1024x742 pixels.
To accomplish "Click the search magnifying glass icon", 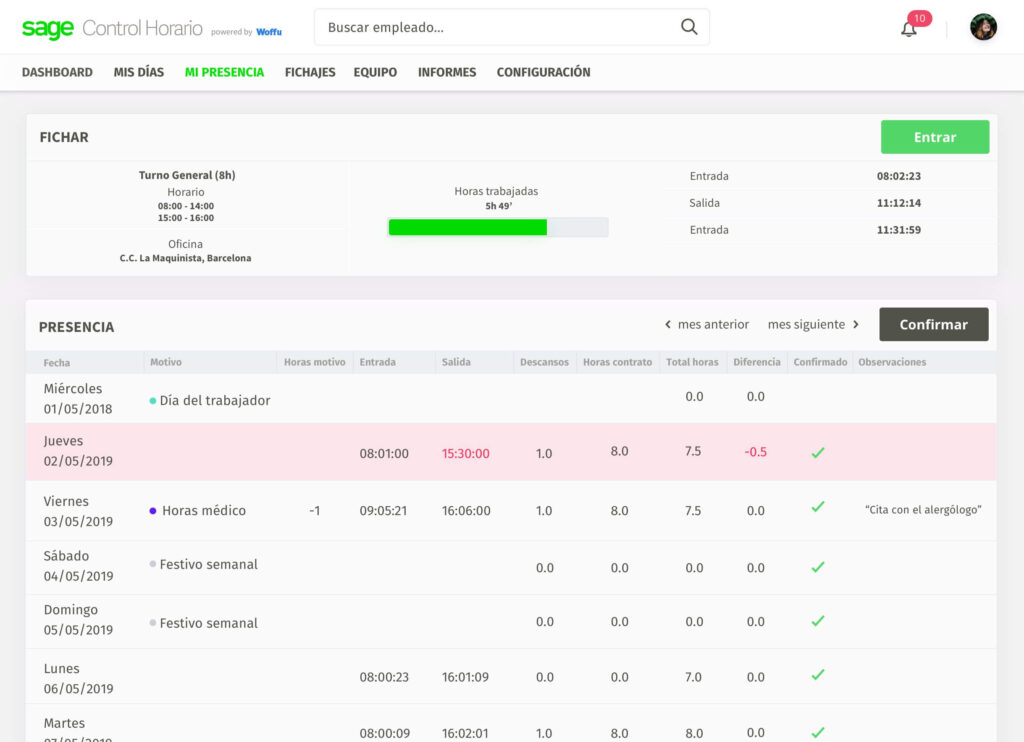I will click(x=689, y=27).
